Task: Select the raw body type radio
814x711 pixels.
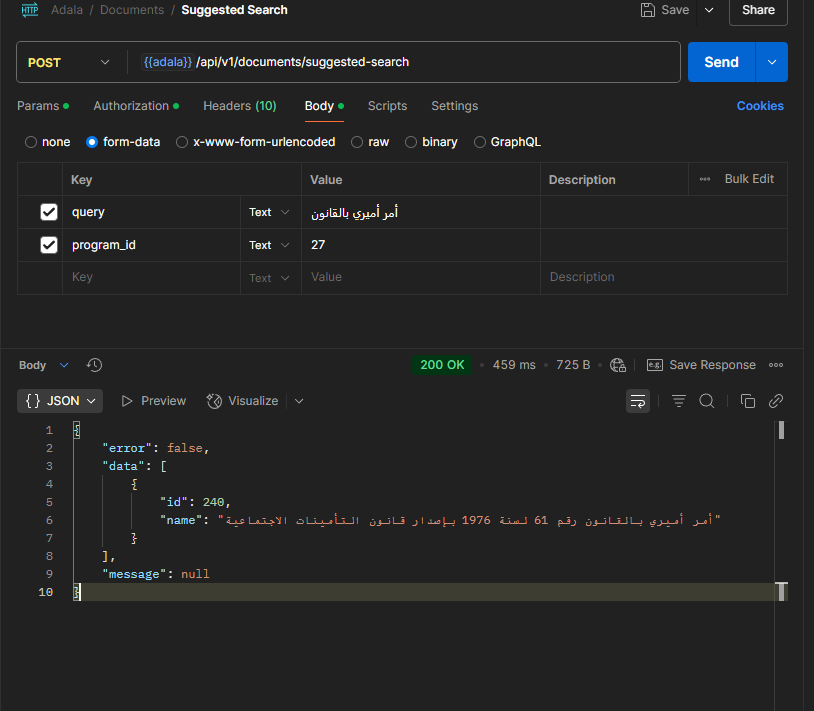Action: point(358,142)
